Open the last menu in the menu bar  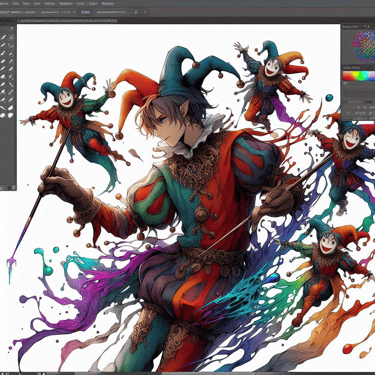108,3
